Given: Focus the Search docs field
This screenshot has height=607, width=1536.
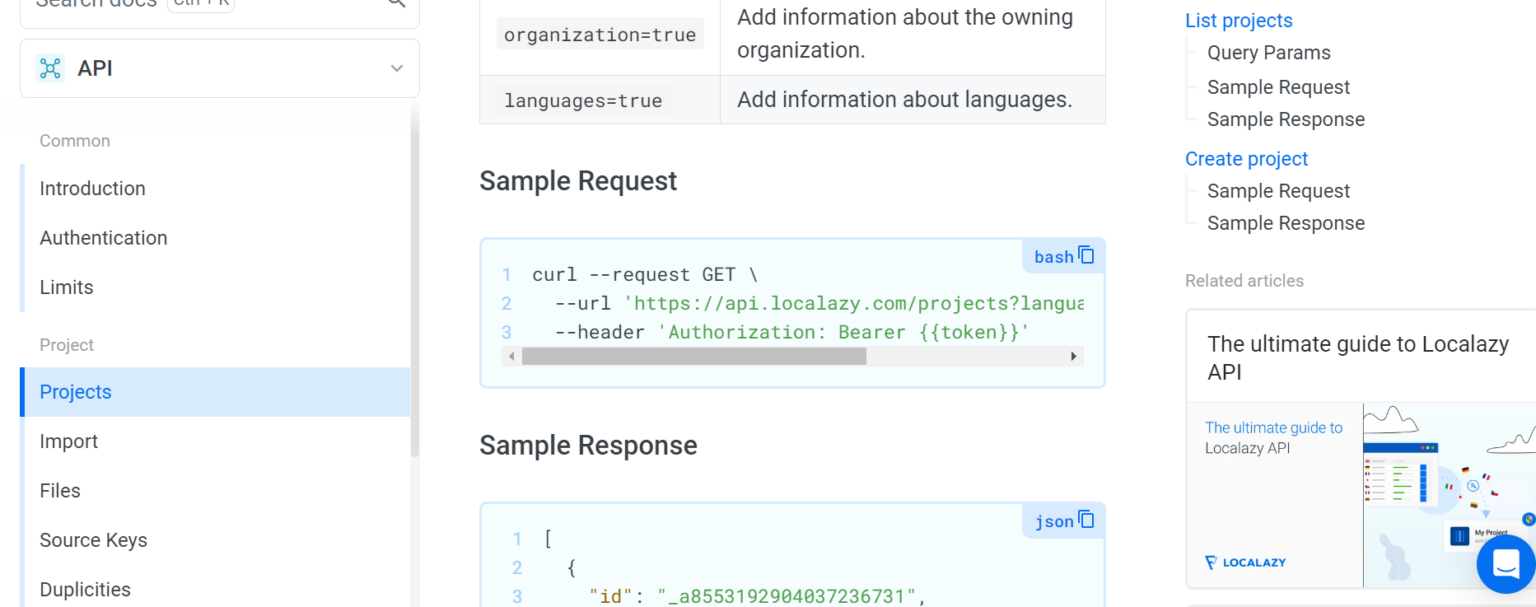Looking at the screenshot, I should [200, 5].
